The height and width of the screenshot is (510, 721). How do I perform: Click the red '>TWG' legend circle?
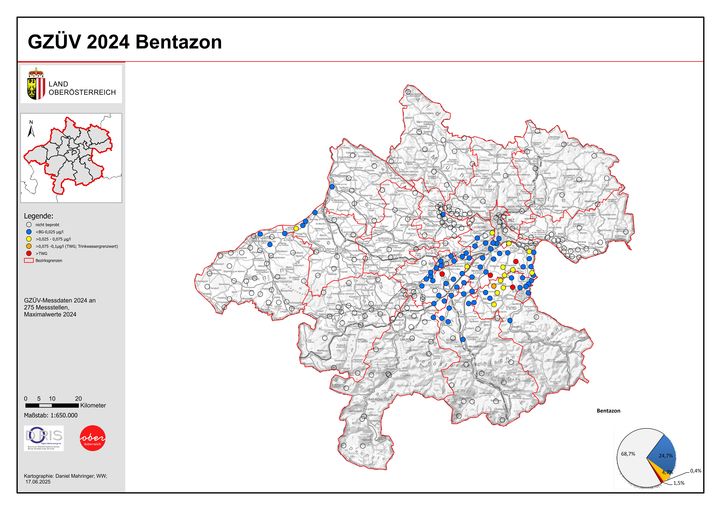[28, 255]
